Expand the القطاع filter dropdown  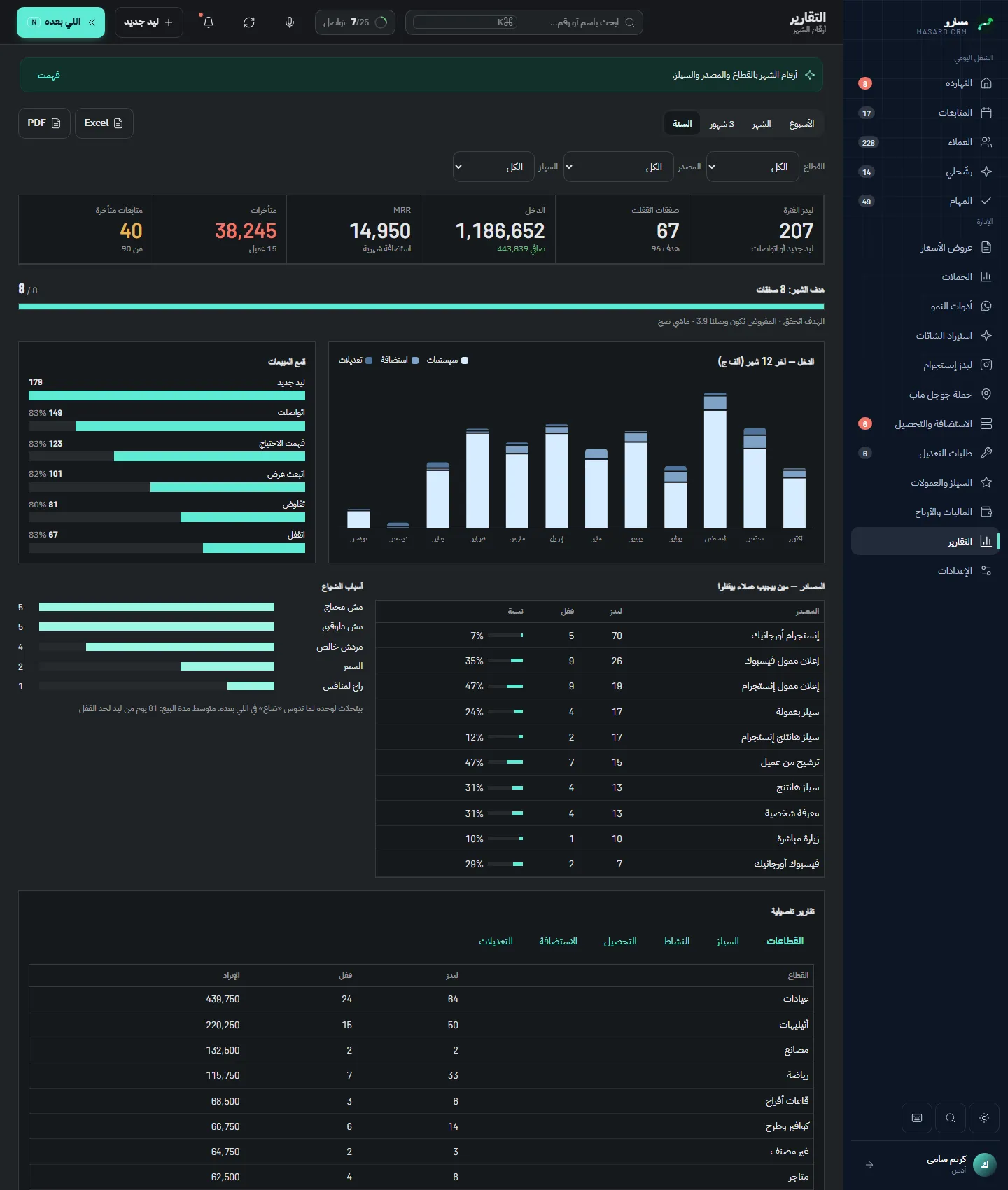point(752,167)
